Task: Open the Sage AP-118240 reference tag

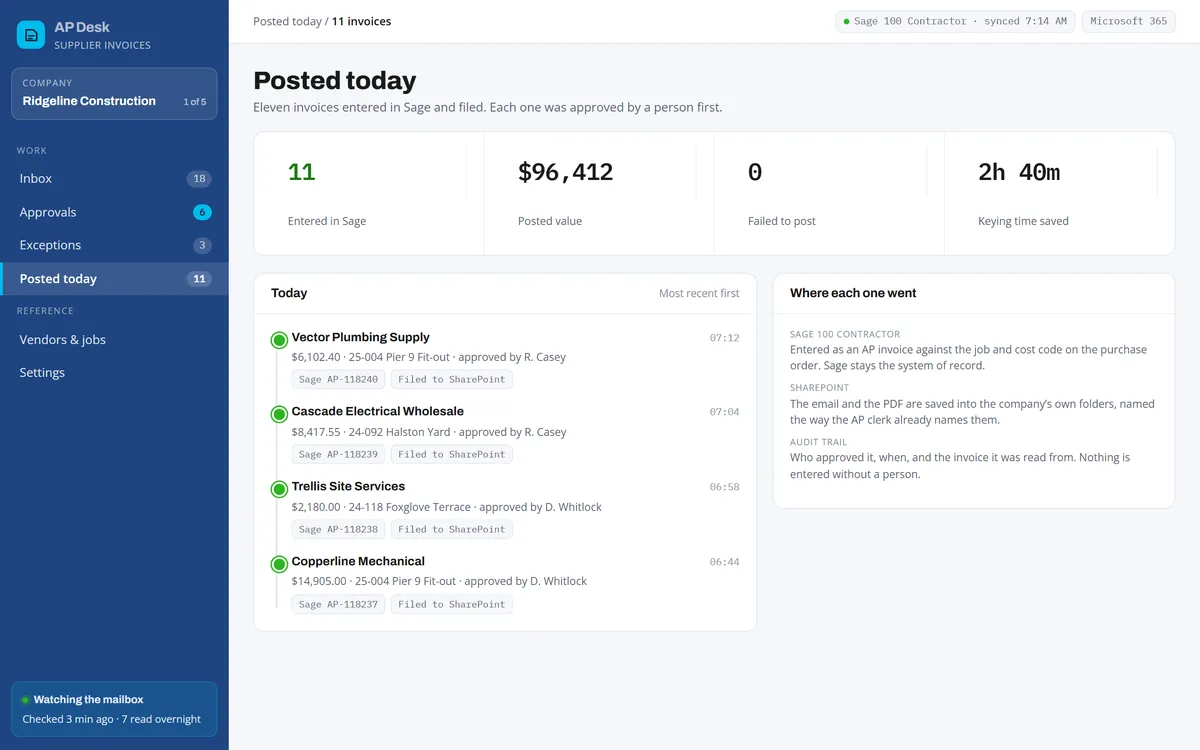Action: (x=338, y=379)
